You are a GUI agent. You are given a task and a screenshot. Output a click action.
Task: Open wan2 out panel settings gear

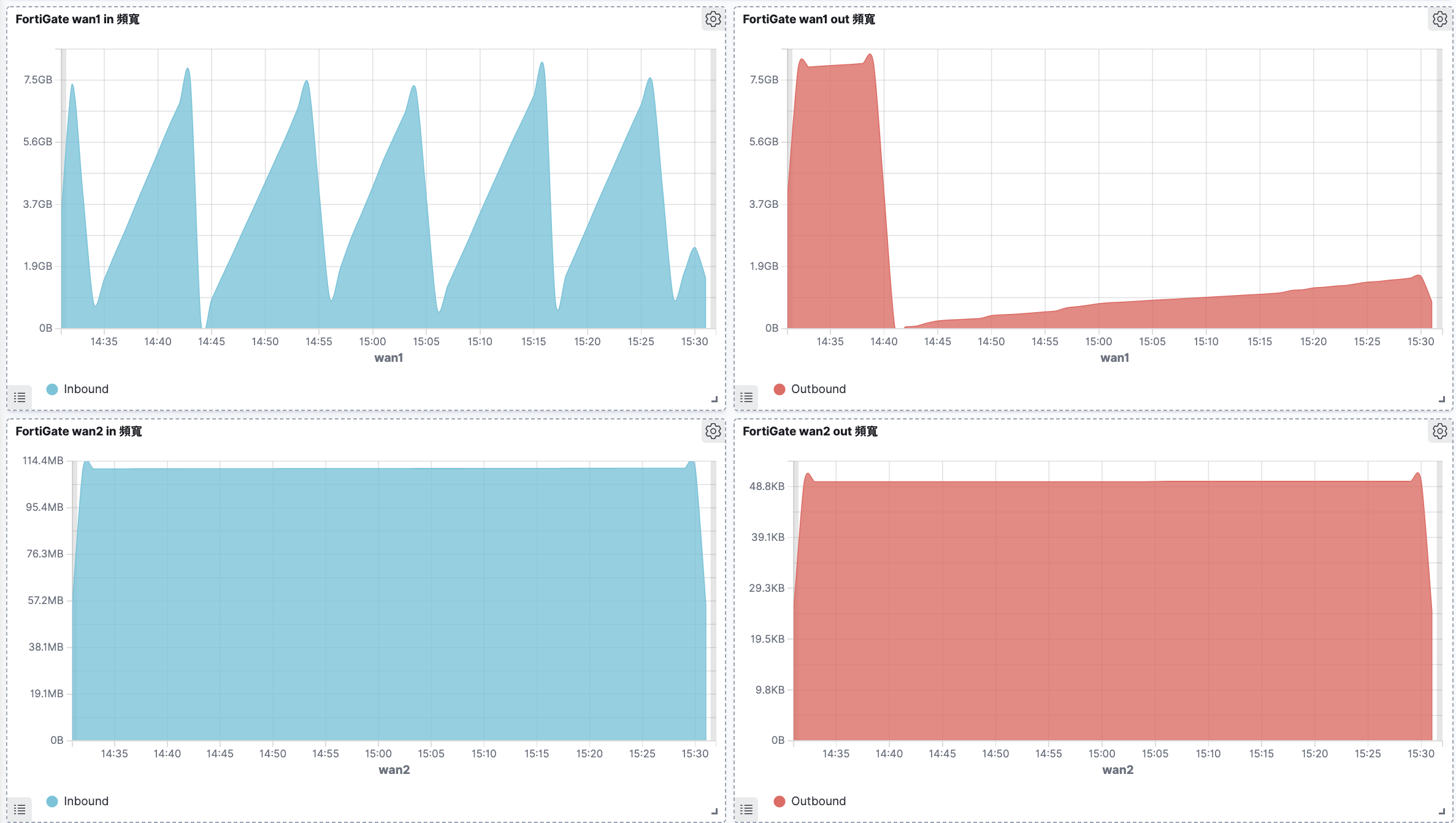coord(1439,432)
